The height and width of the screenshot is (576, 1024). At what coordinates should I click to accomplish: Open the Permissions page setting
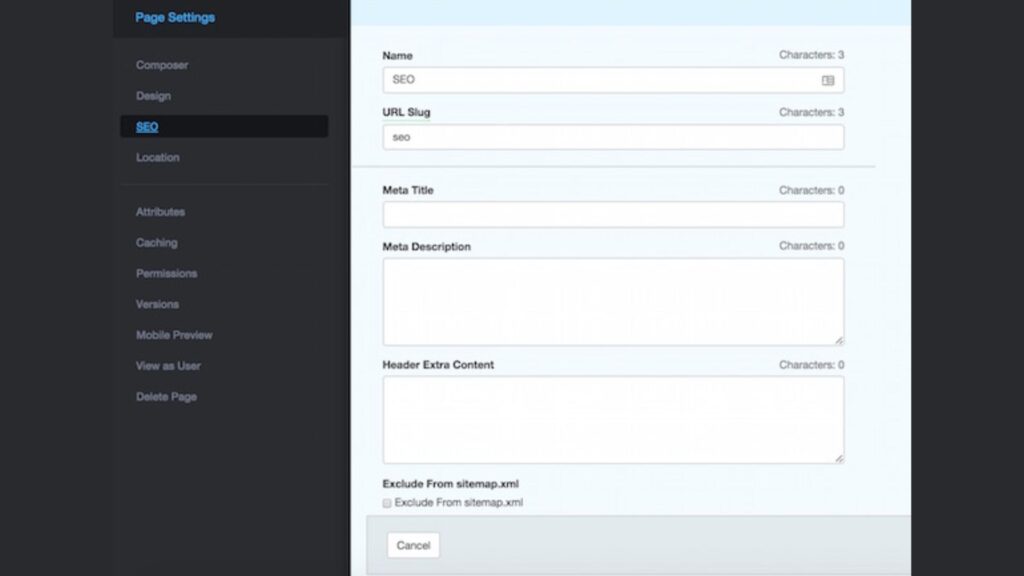pos(167,273)
